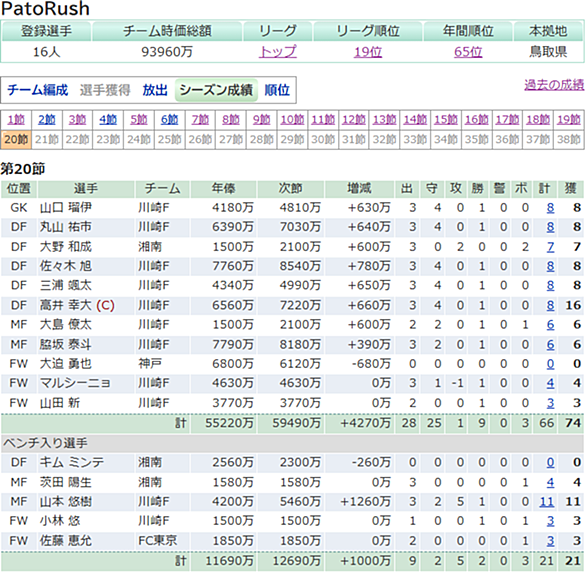
Task: Open 大迫 勇也 point total link
Action: (550, 364)
